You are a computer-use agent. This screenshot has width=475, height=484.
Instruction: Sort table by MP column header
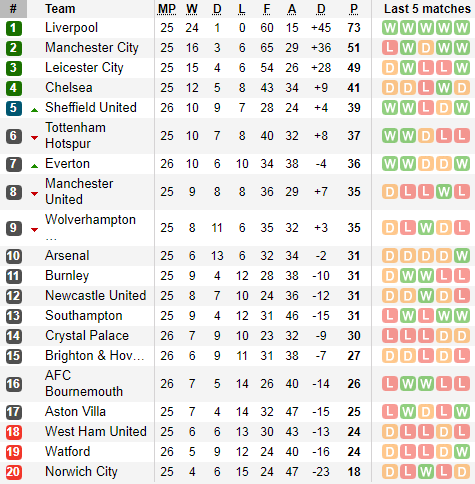point(167,9)
